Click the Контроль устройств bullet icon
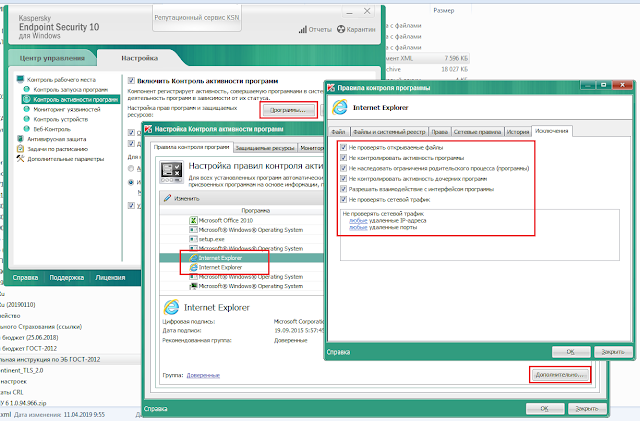 pos(27,119)
